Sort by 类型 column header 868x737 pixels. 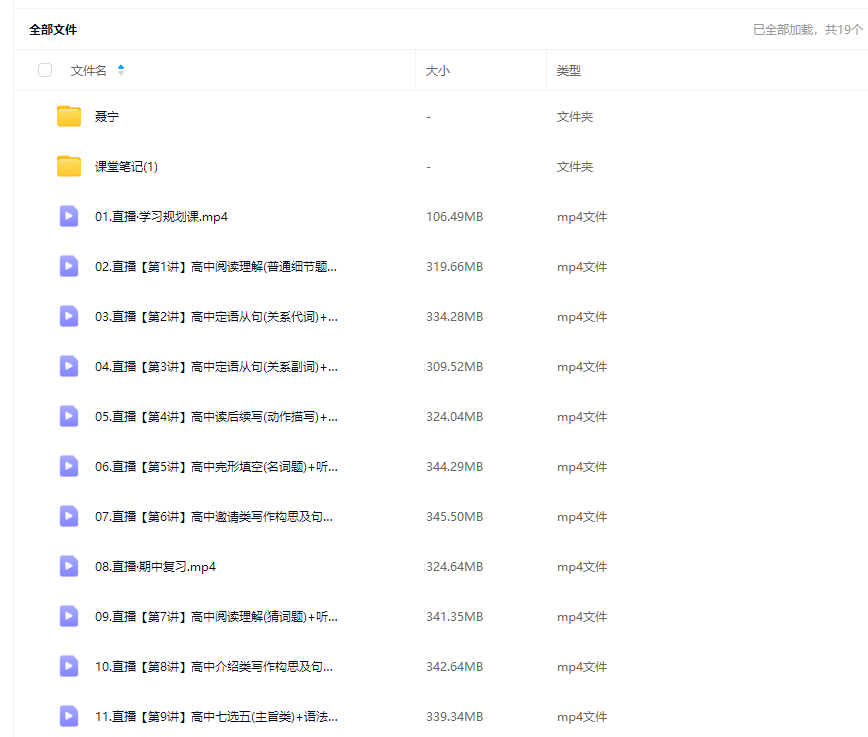[x=569, y=71]
